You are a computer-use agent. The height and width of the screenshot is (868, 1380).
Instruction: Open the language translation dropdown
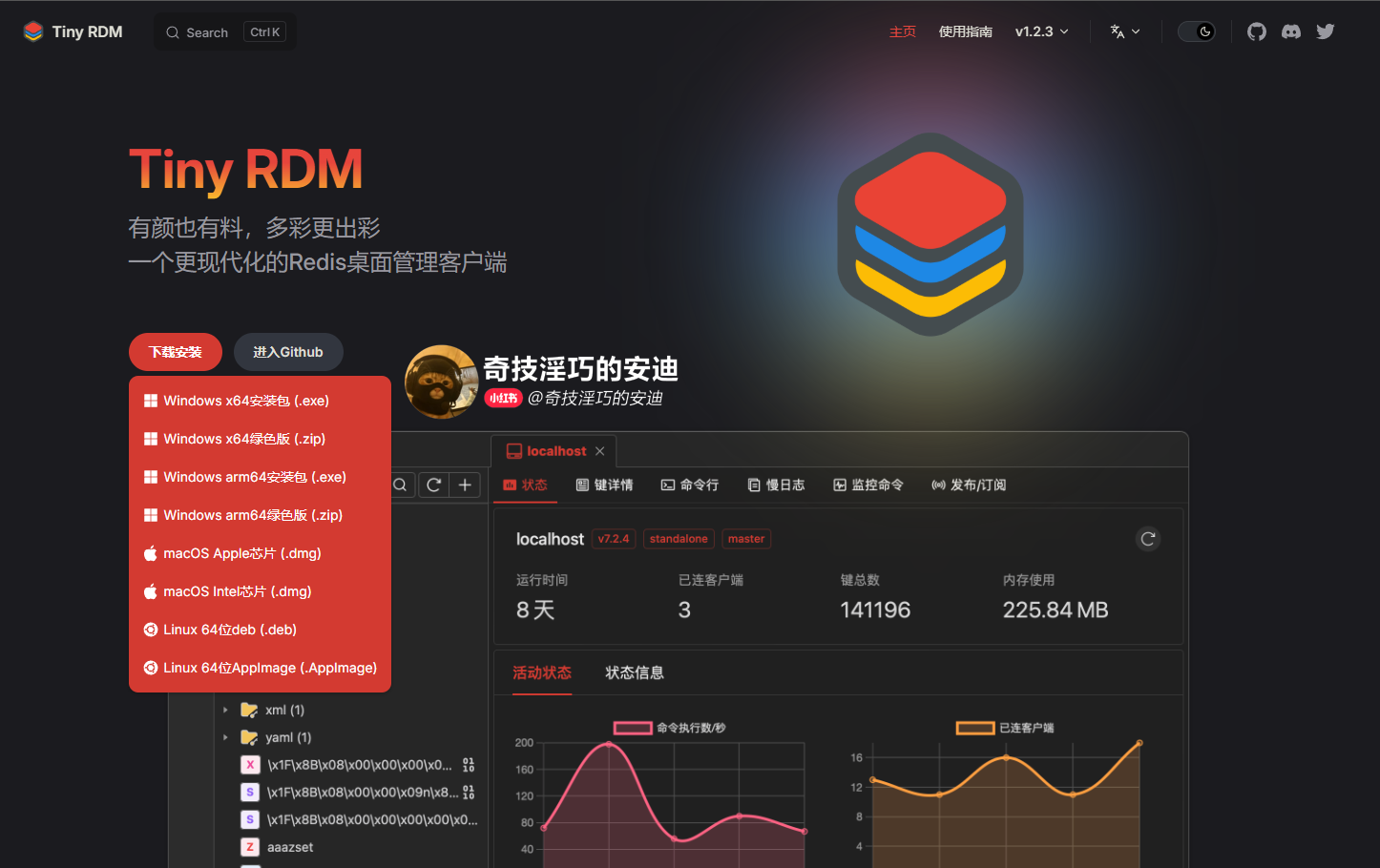click(x=1124, y=31)
